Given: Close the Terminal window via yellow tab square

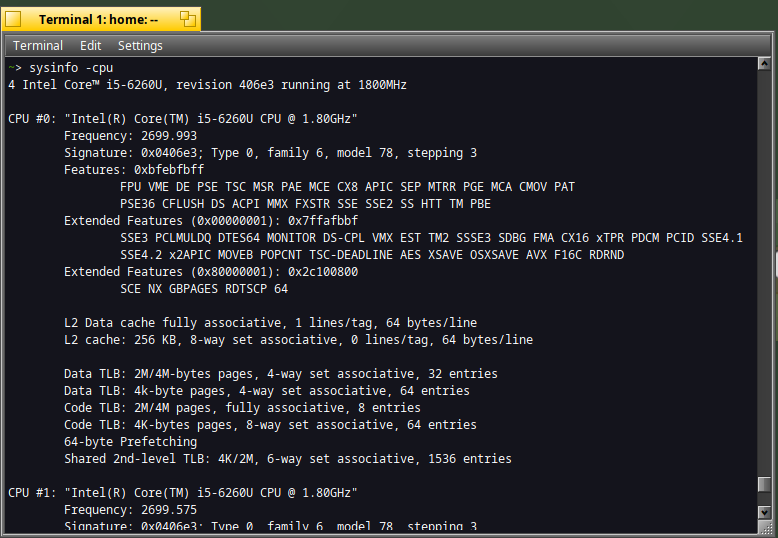Looking at the screenshot, I should tap(13, 19).
